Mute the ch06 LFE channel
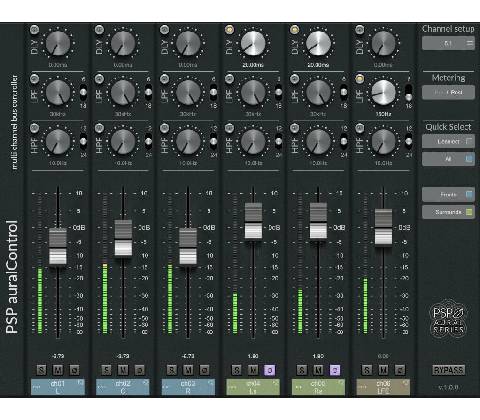The image size is (480, 420). click(x=383, y=370)
